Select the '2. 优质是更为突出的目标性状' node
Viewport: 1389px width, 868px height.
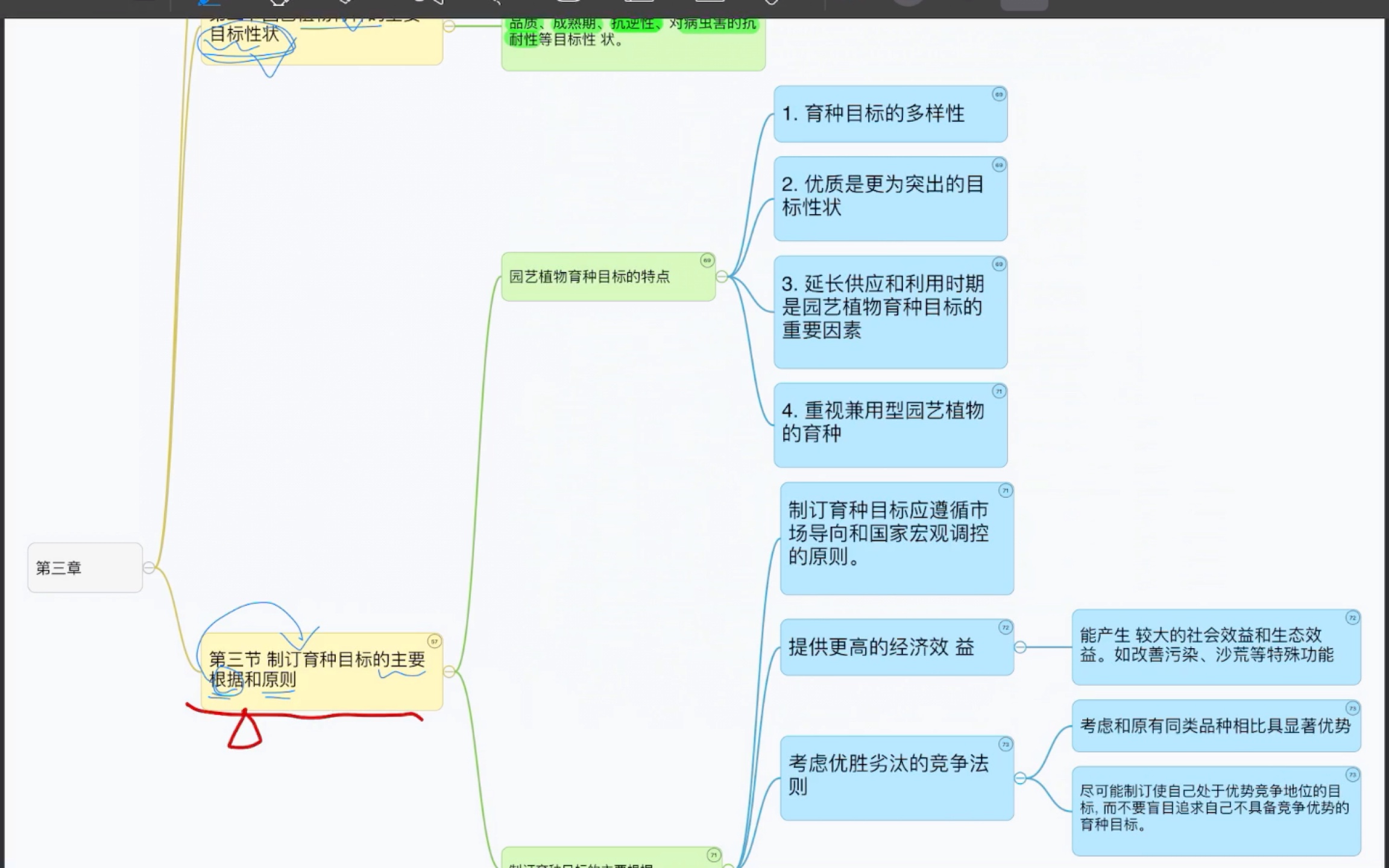pyautogui.click(x=890, y=199)
